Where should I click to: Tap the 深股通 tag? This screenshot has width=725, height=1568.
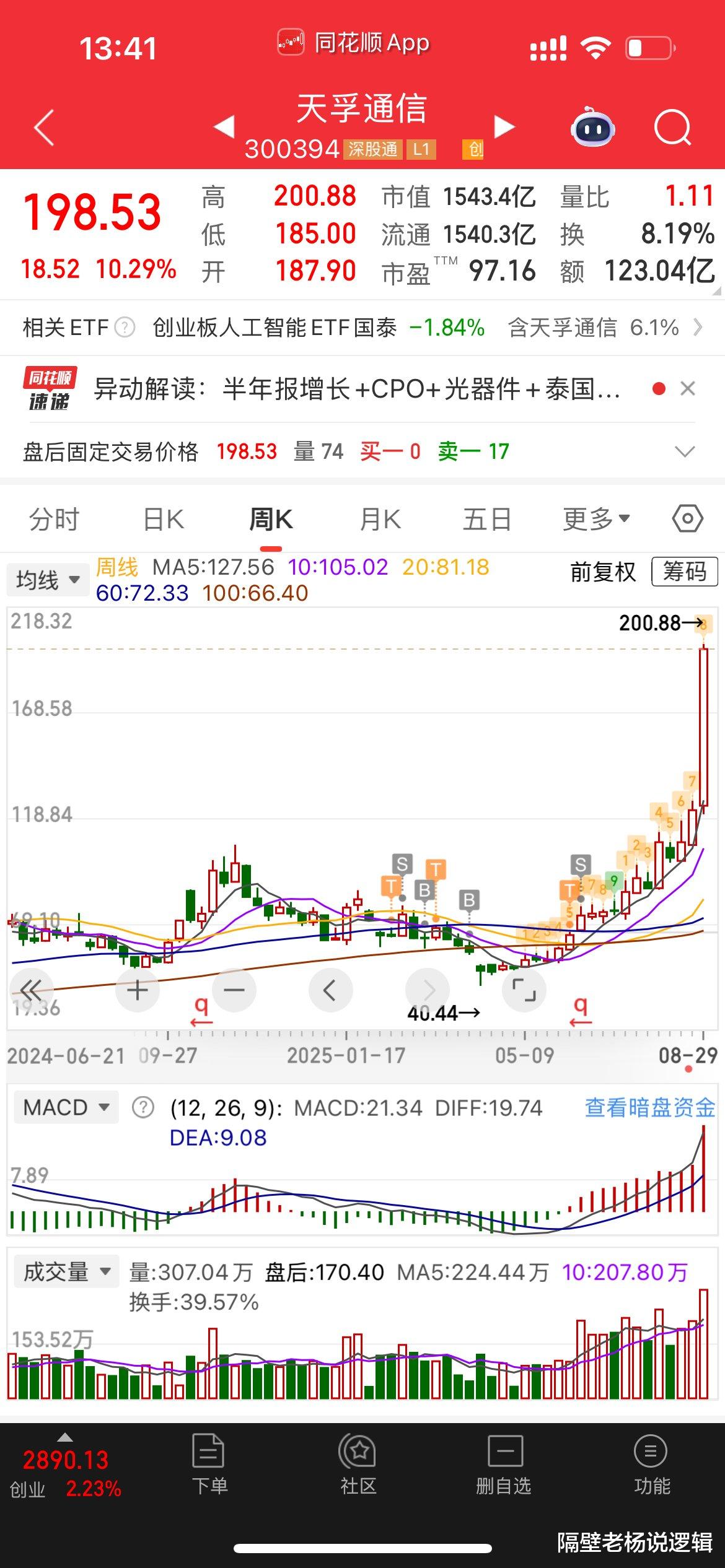(373, 149)
